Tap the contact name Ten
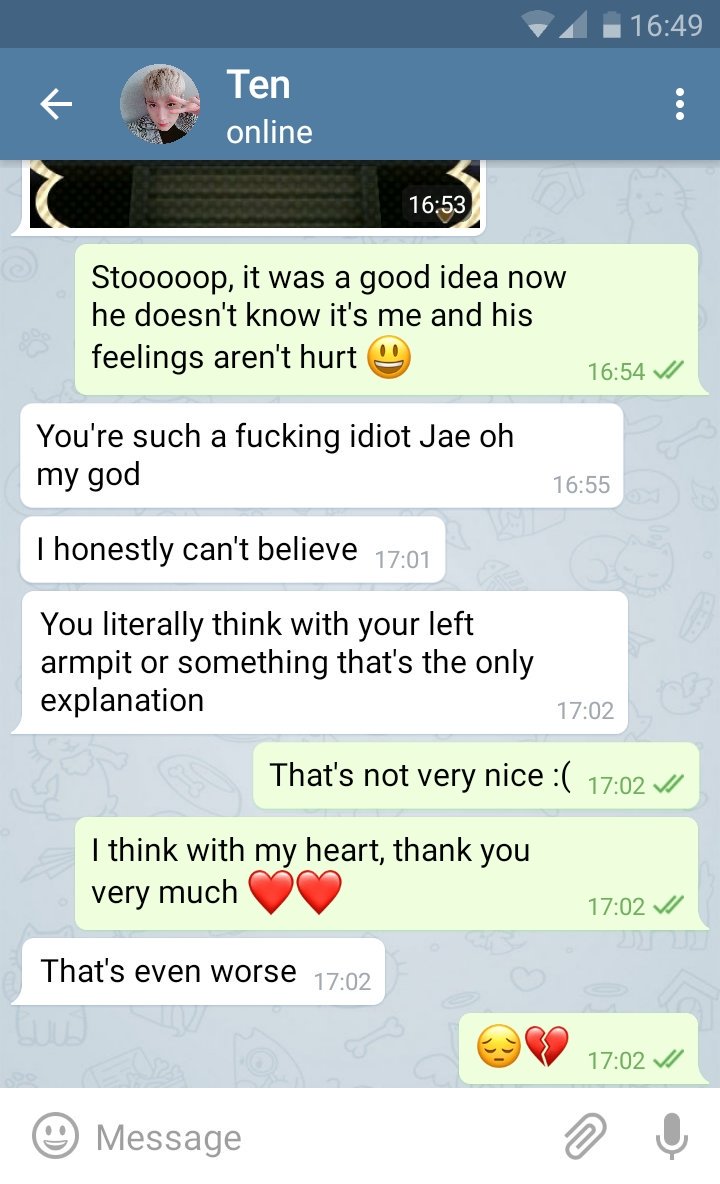Screen dimensions: 720x1184 pos(258,84)
